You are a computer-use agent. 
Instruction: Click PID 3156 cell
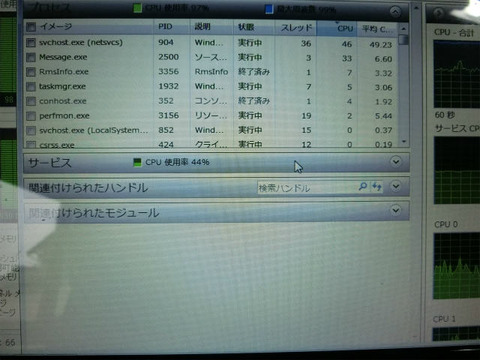[168, 116]
